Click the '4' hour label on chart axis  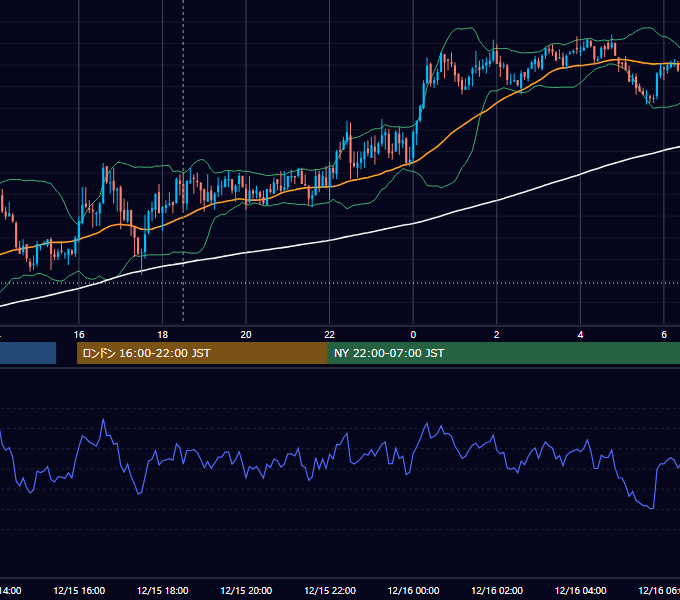point(580,334)
